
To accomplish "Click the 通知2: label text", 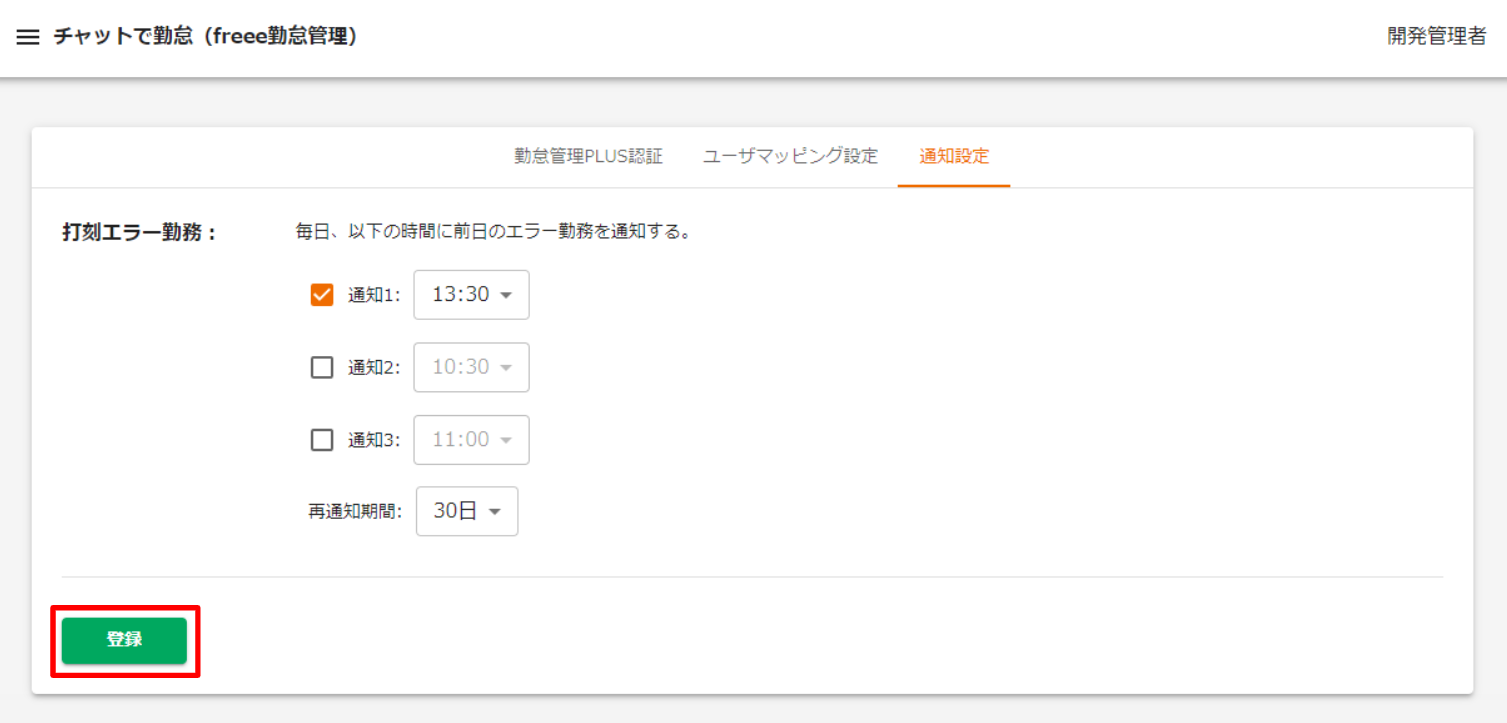I will coord(373,368).
